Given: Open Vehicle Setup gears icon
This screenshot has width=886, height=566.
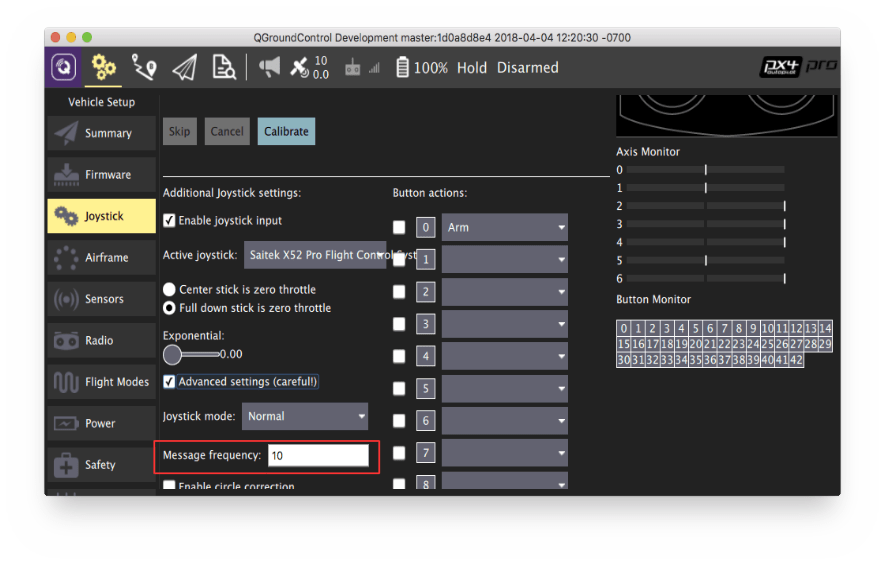Looking at the screenshot, I should click(x=104, y=67).
